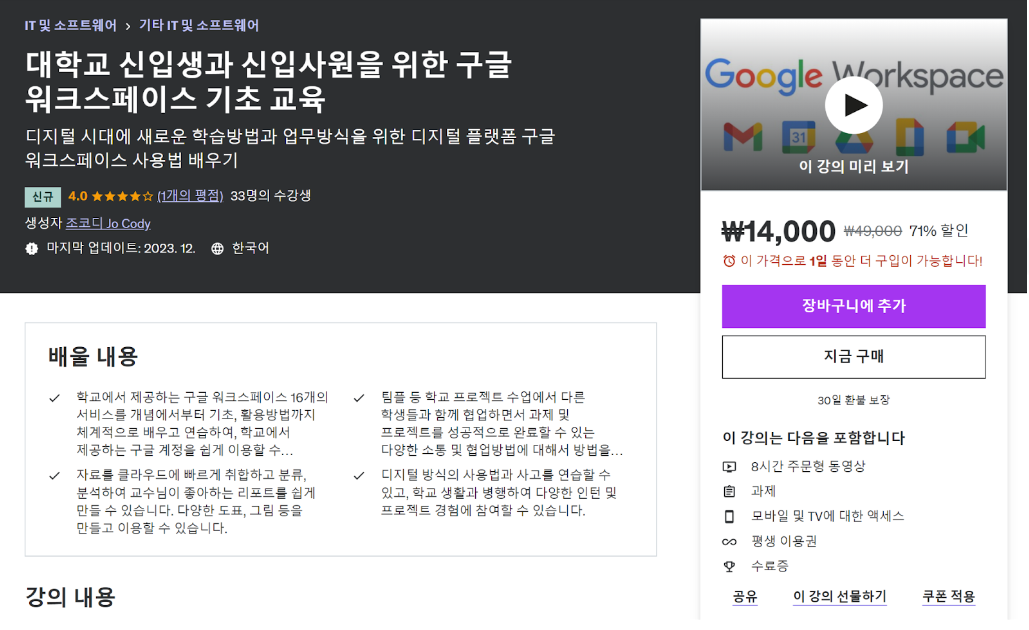Click 30일 환불 보장 text
Image resolution: width=1029 pixels, height=630 pixels.
click(x=854, y=400)
